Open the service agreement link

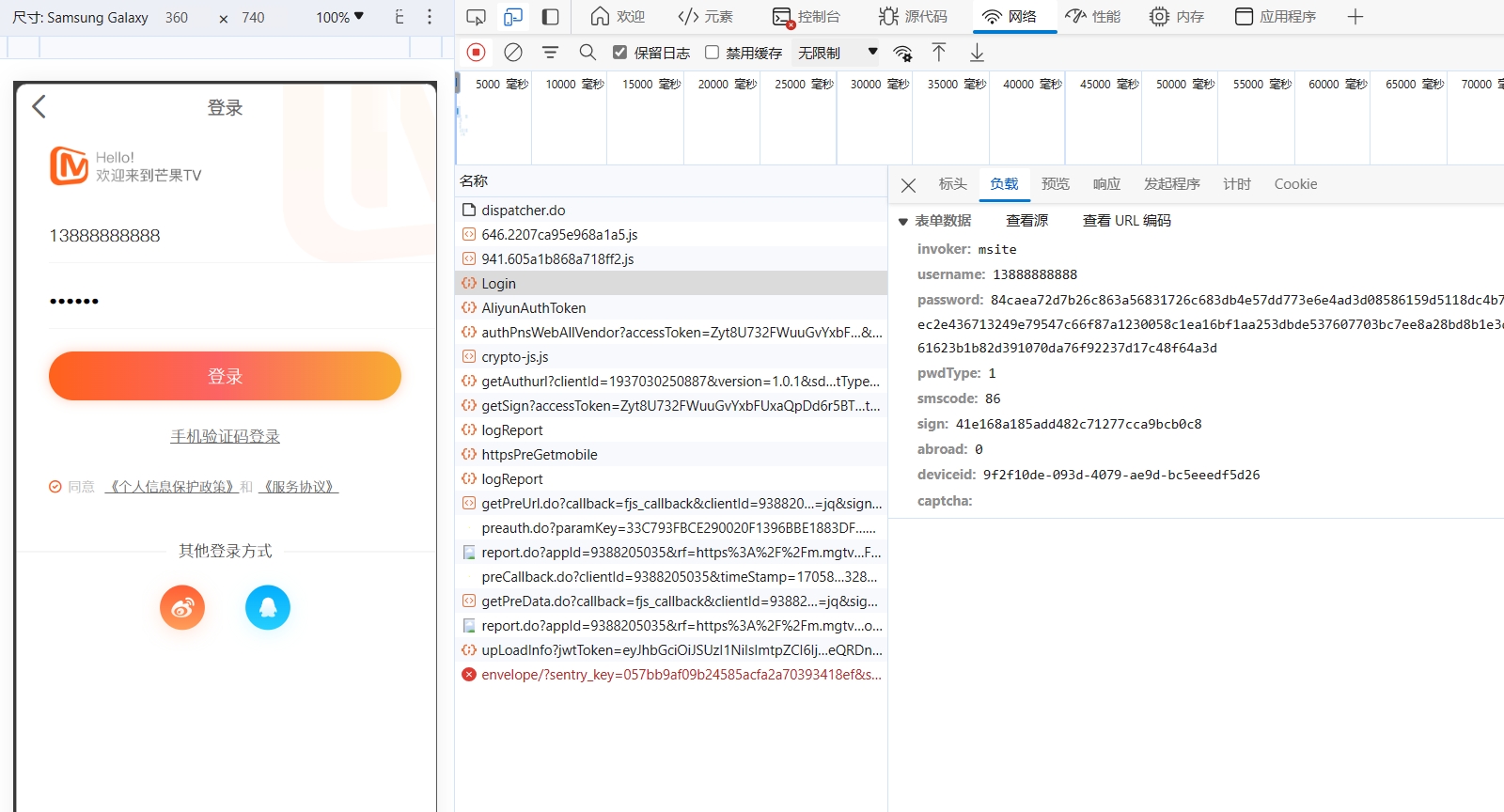tap(298, 487)
